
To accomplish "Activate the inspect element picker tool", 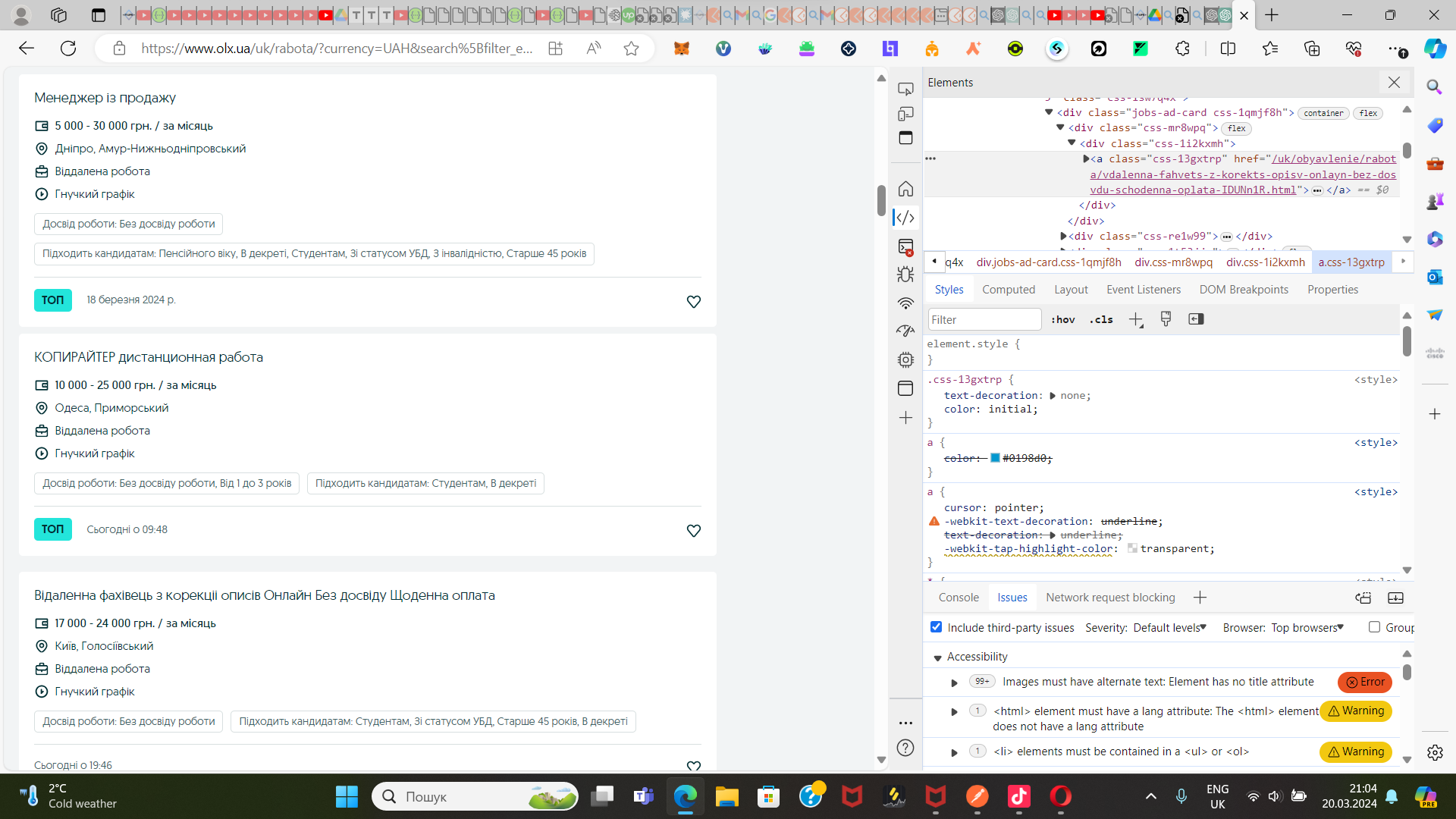I will click(905, 89).
